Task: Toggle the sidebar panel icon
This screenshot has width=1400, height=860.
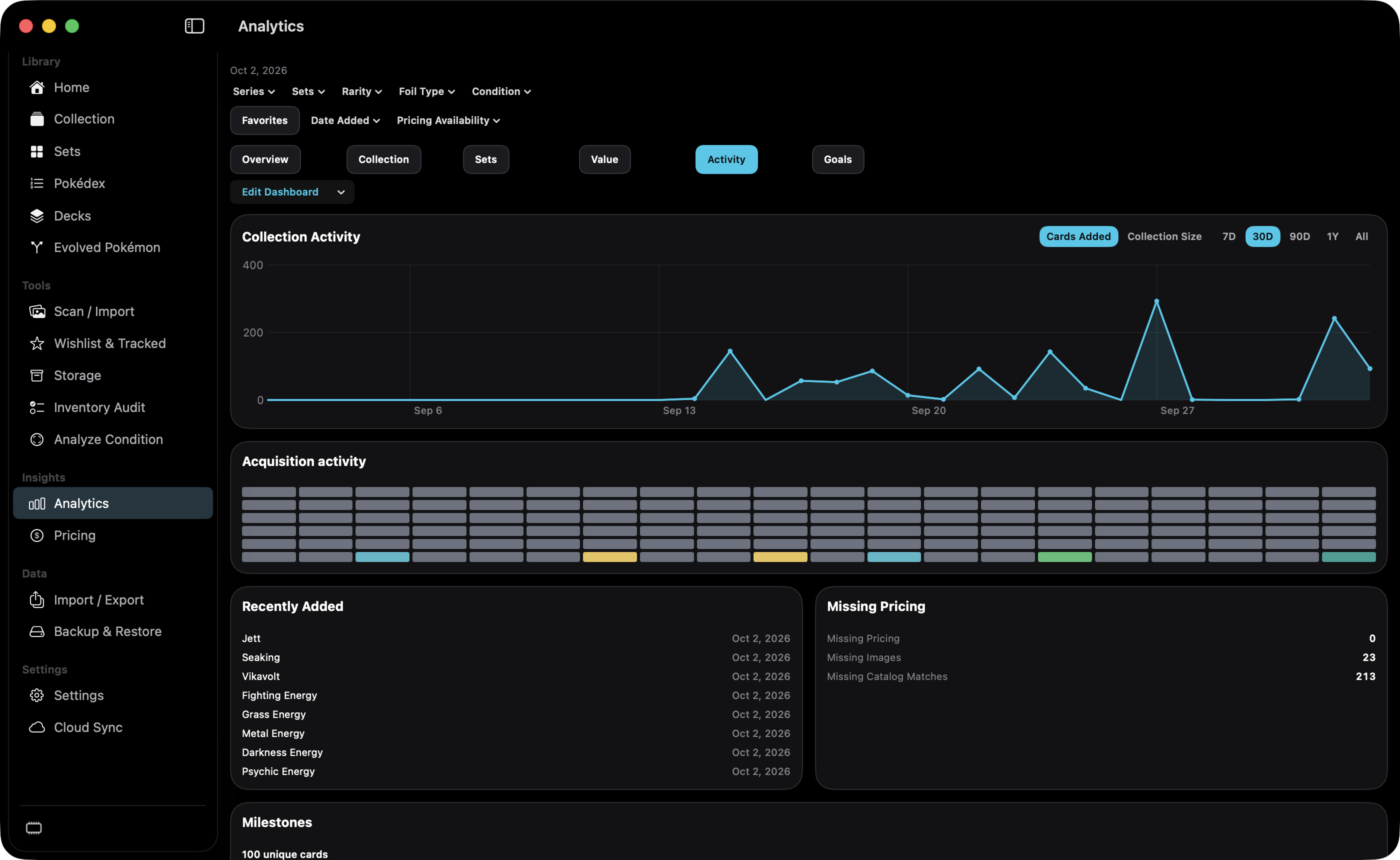Action: (194, 26)
